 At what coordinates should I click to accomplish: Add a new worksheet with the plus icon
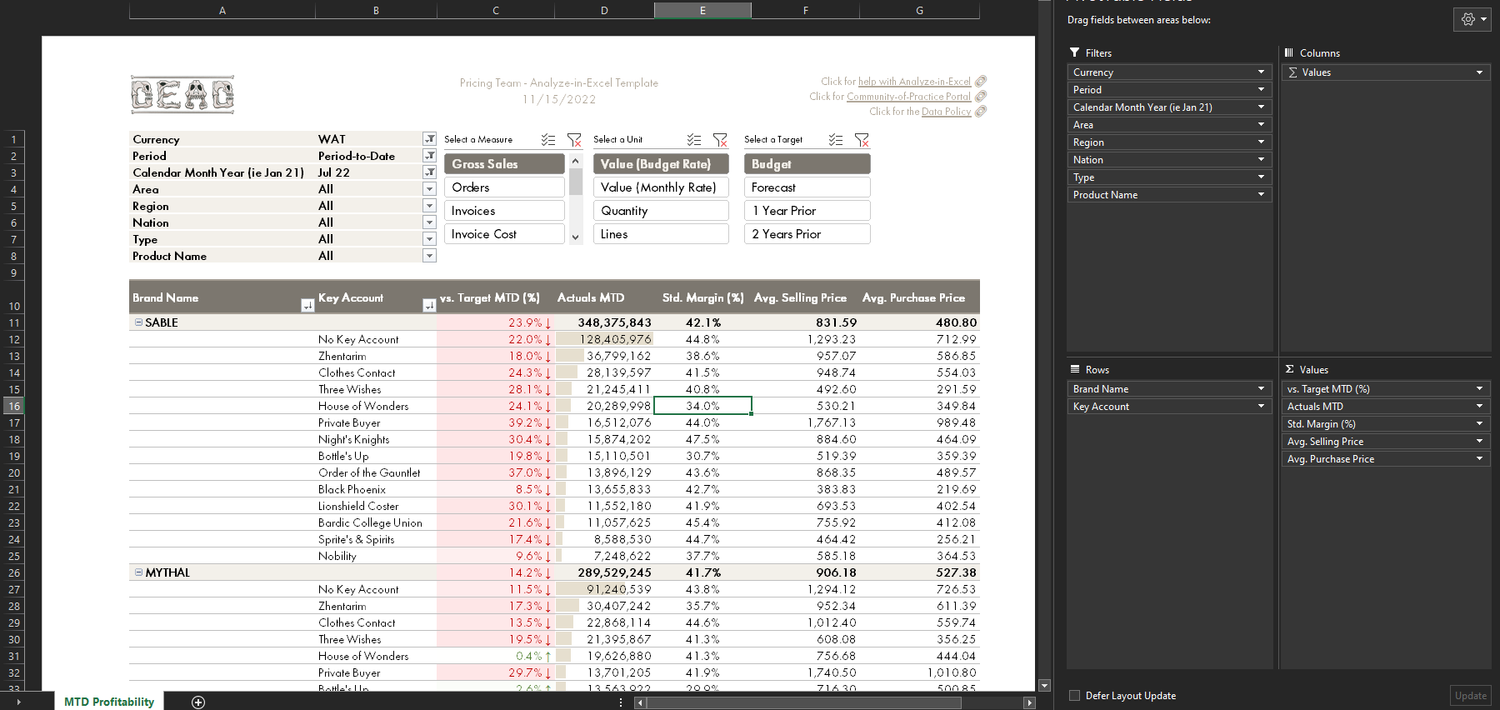pos(197,702)
